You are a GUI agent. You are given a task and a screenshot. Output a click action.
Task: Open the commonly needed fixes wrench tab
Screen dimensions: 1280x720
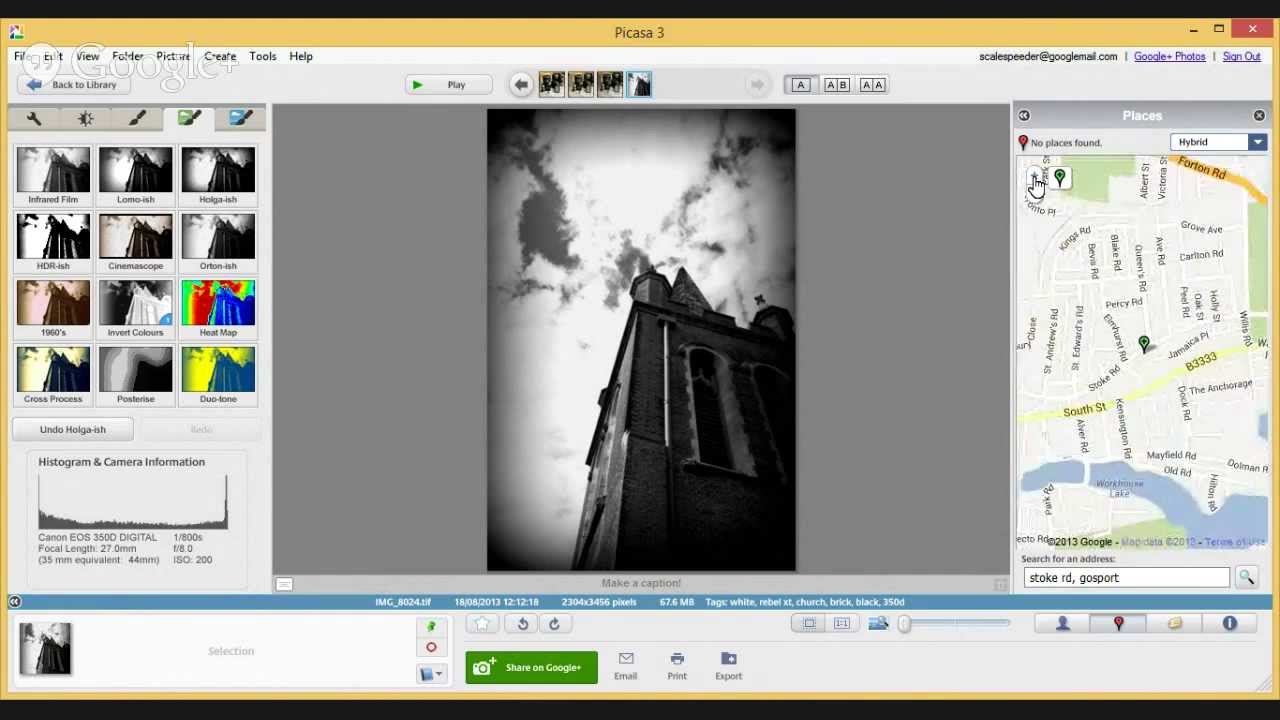click(34, 119)
